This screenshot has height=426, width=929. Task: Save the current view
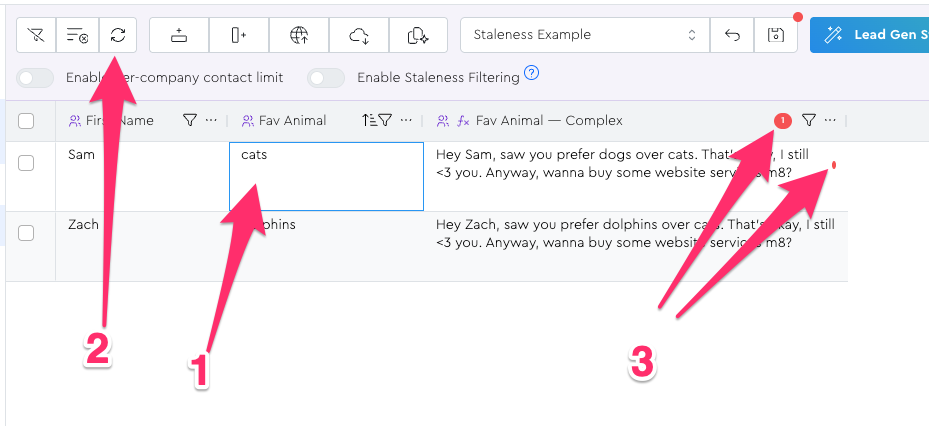[x=775, y=35]
